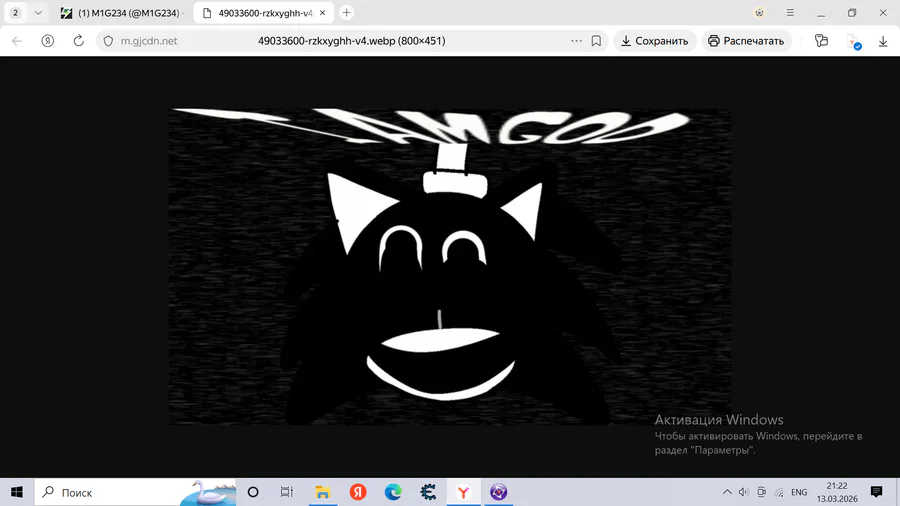The width and height of the screenshot is (900, 506).
Task: Open the tab count button showing 2
Action: 15,13
